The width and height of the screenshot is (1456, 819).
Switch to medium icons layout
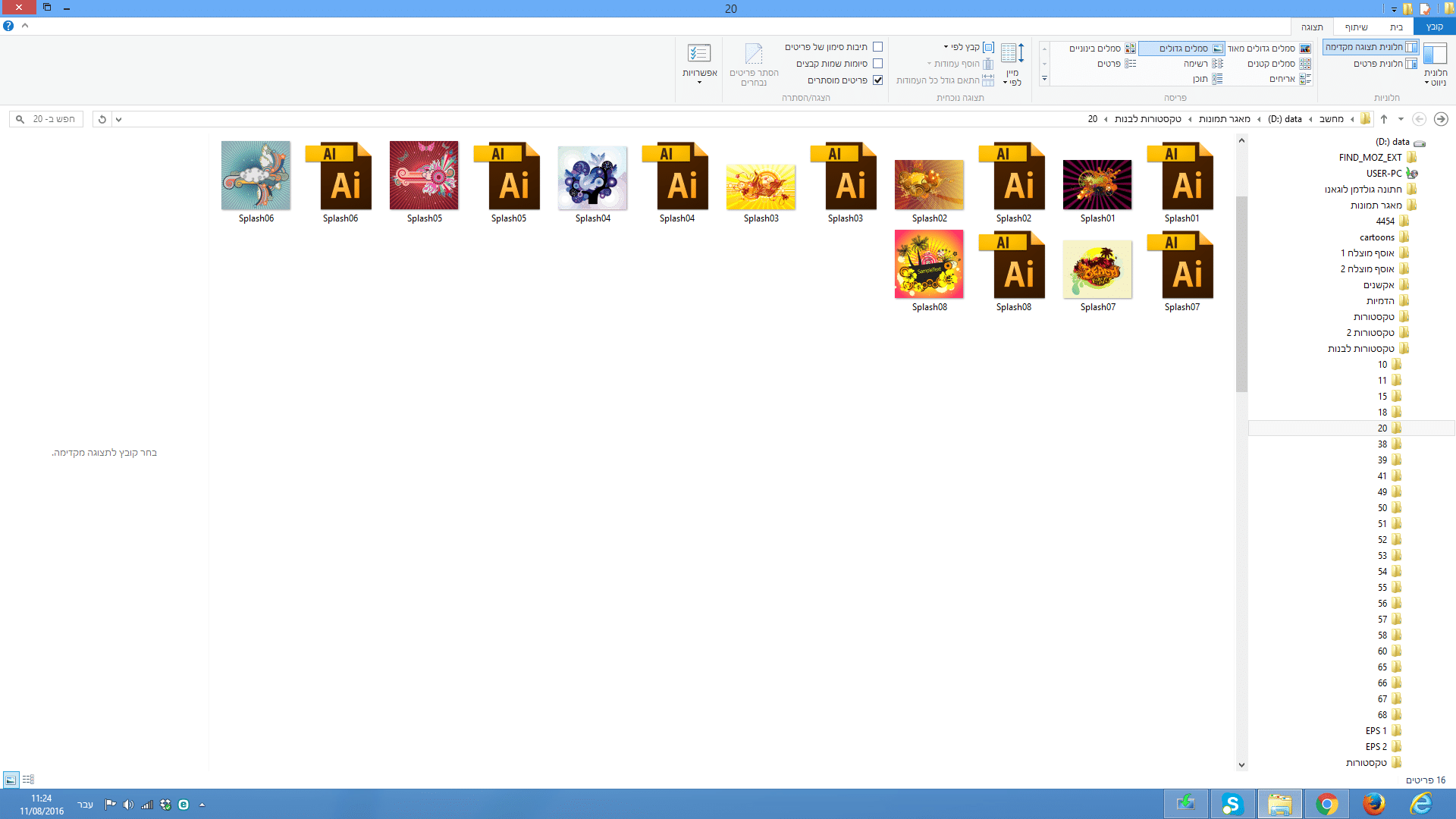tap(1102, 49)
